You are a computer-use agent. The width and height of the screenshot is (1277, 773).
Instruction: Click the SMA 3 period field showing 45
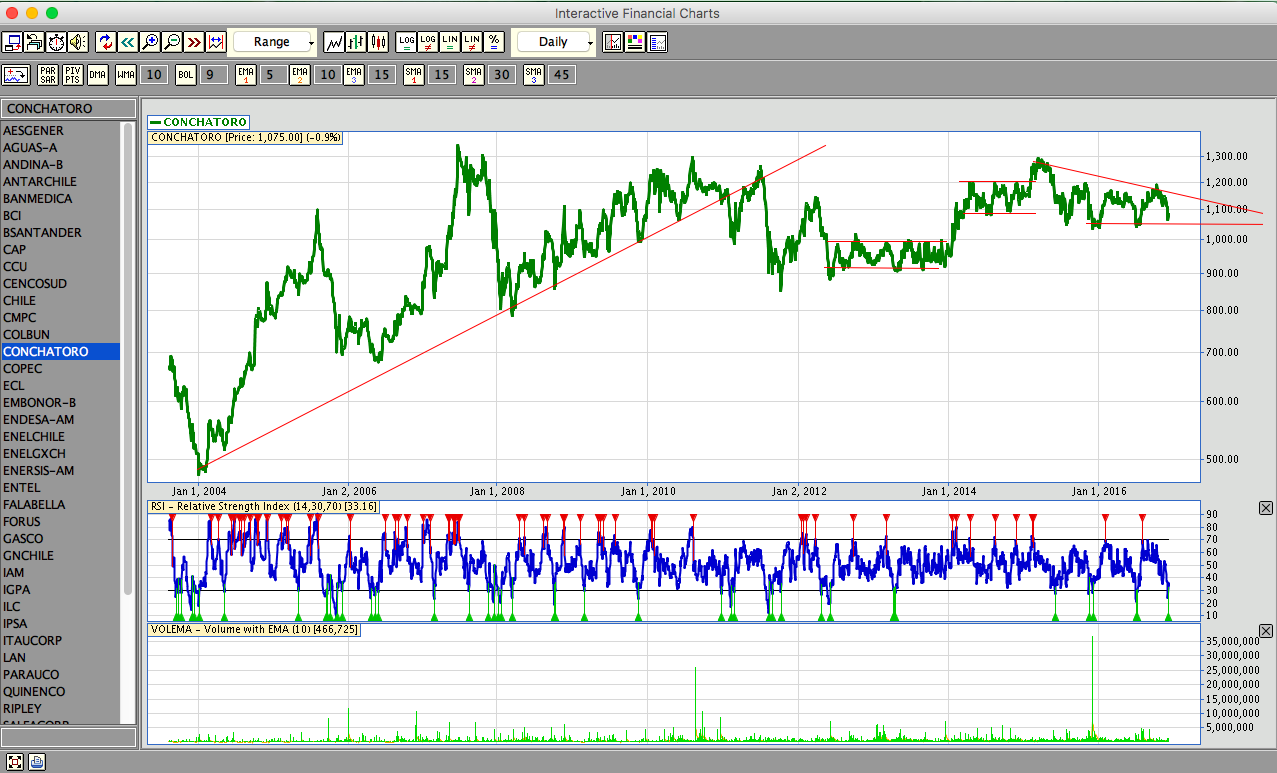(x=562, y=75)
